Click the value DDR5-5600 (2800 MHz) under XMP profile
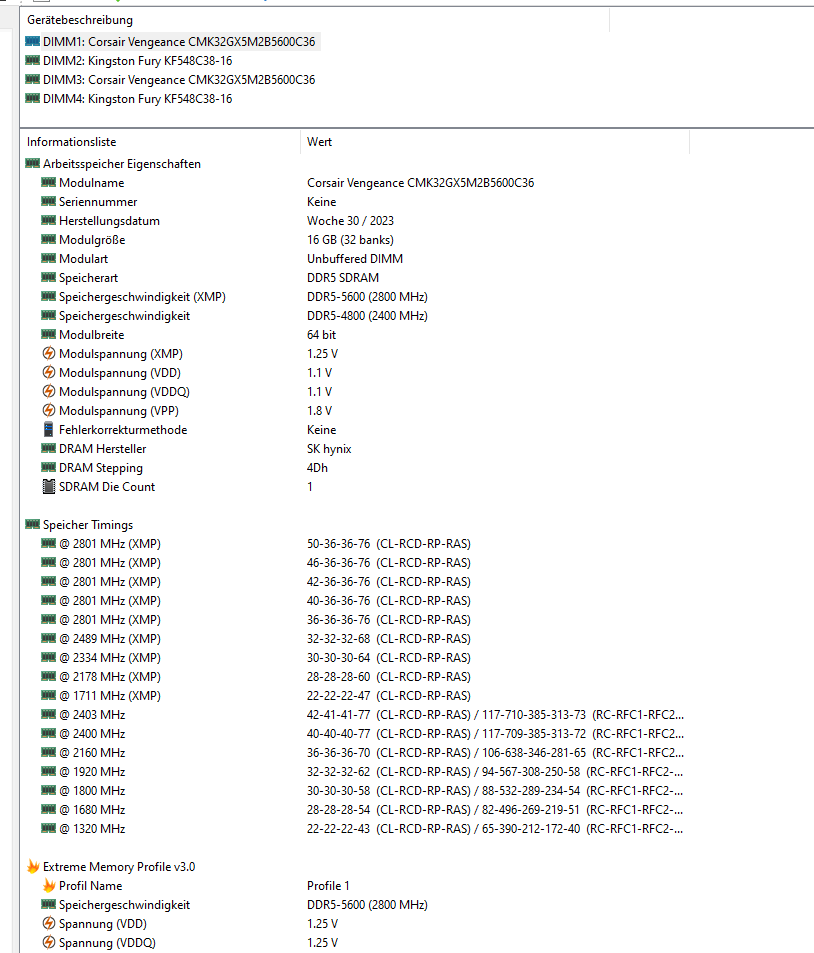Screen dimensions: 814x953 (367, 904)
